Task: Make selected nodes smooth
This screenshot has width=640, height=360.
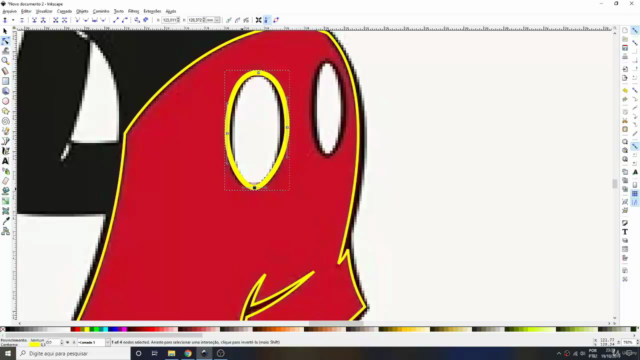Action: 86,20
